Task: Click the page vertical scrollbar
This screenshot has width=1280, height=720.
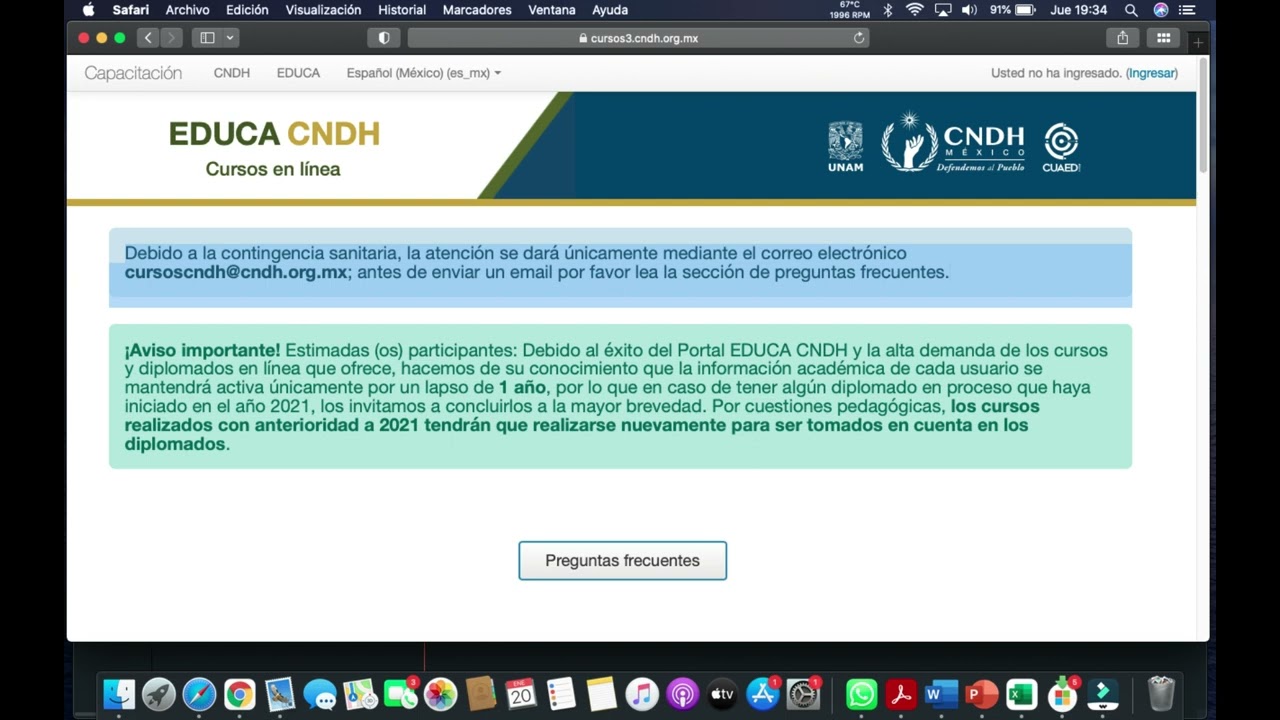Action: click(x=1203, y=115)
